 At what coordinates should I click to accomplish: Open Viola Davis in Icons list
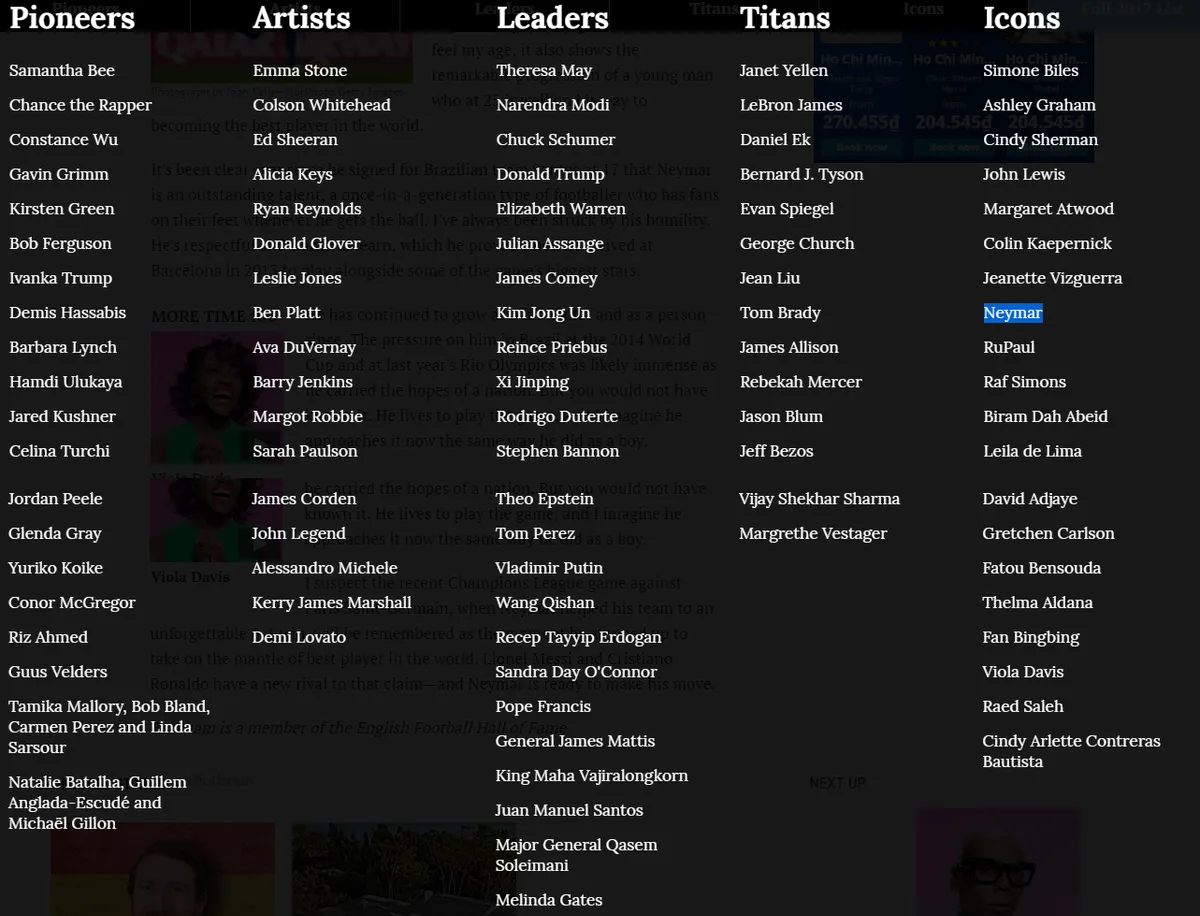pyautogui.click(x=1023, y=672)
